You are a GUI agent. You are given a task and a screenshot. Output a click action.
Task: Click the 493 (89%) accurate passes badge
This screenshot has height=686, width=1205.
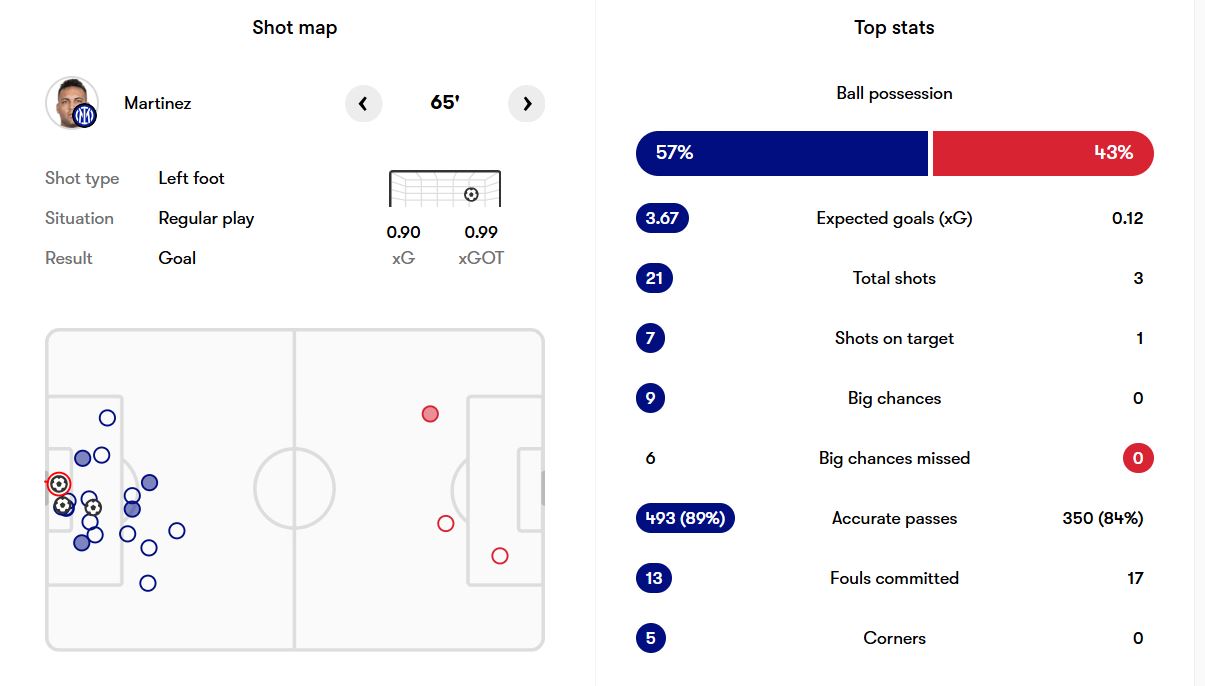point(685,518)
